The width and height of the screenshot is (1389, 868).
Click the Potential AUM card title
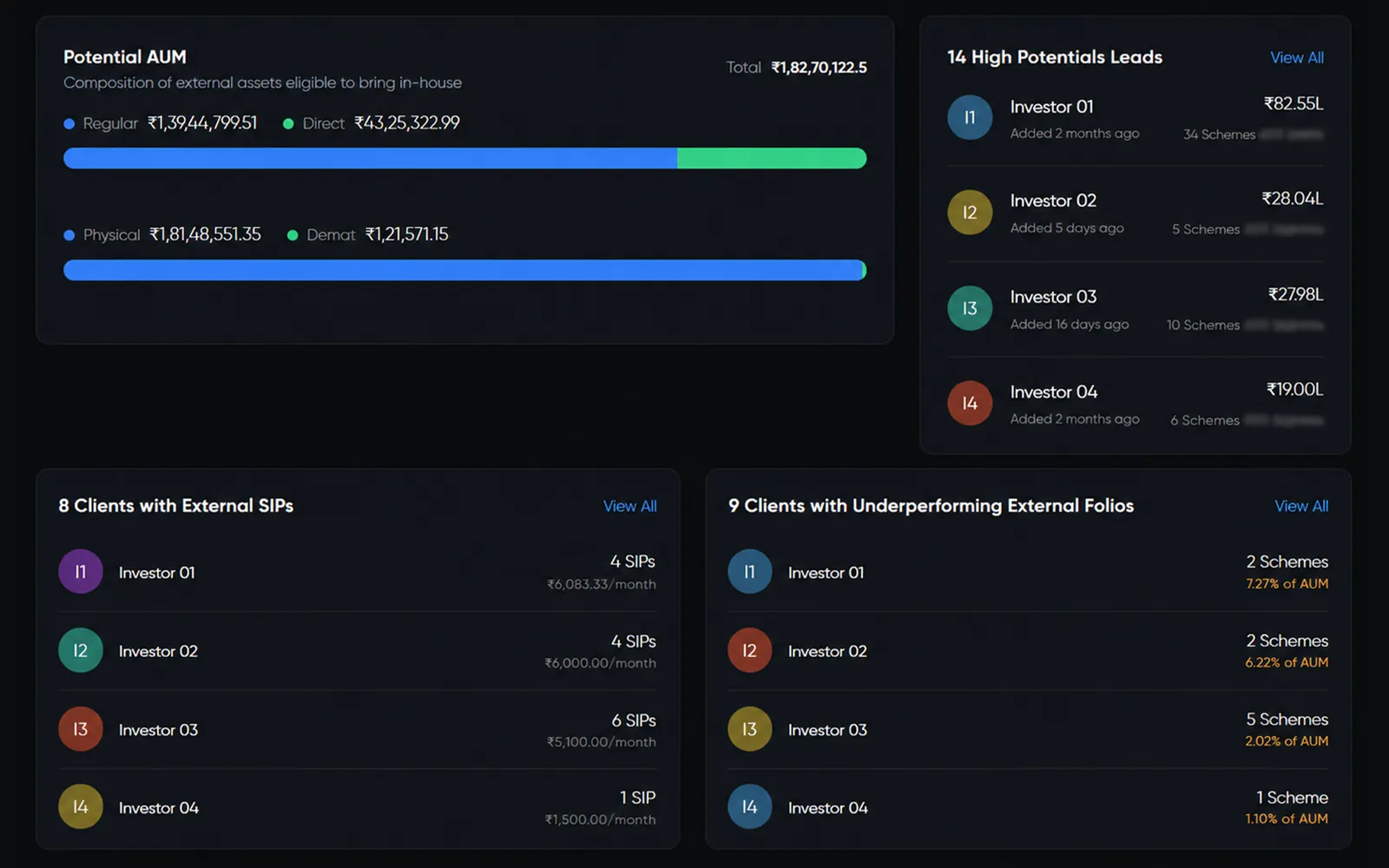click(125, 57)
